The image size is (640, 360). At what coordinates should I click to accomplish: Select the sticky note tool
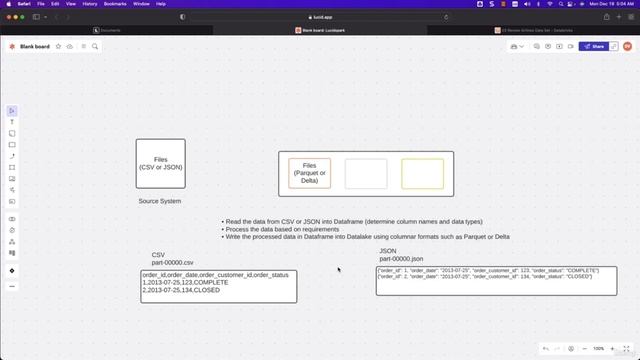pyautogui.click(x=12, y=133)
